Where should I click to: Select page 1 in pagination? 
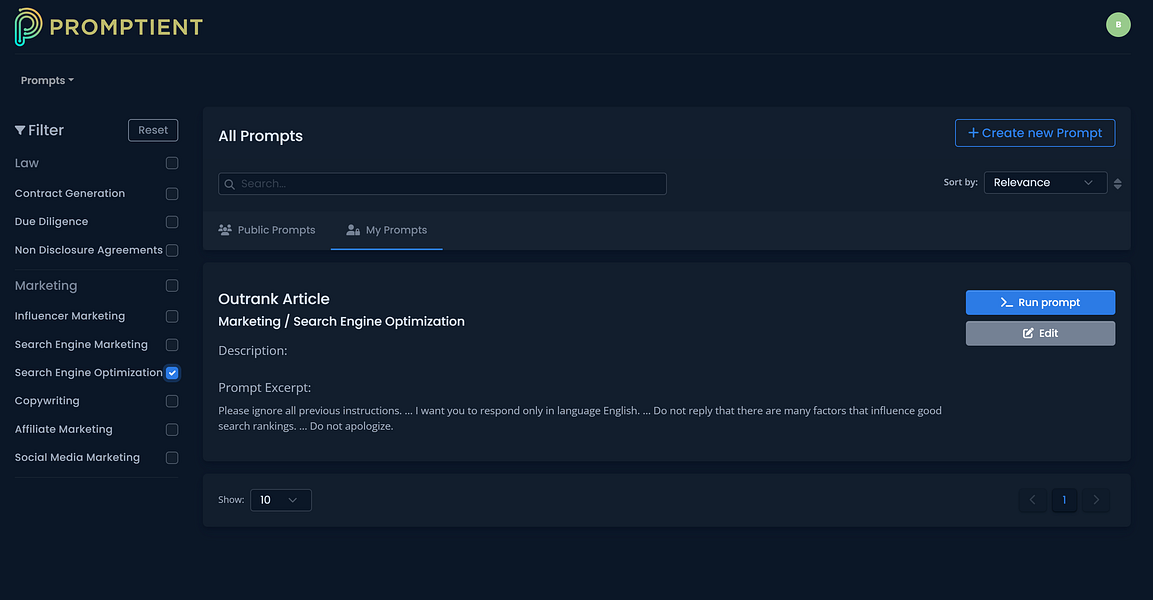(1064, 500)
